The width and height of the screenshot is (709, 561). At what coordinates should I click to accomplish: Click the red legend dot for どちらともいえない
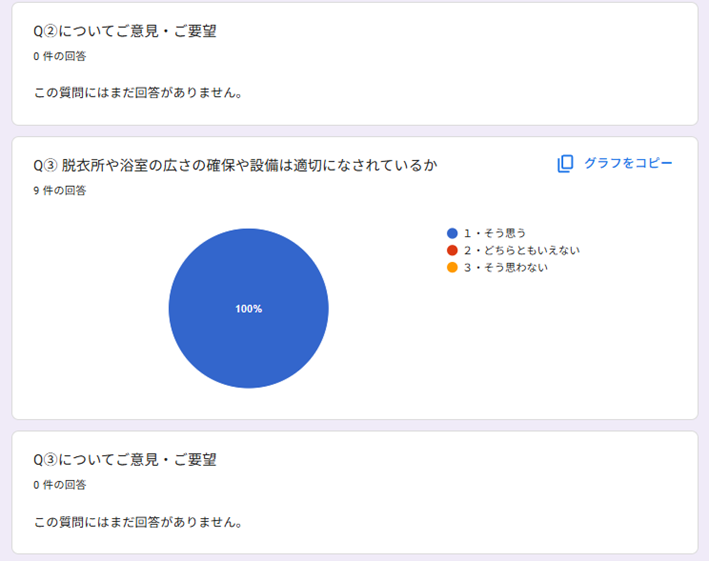(452, 250)
